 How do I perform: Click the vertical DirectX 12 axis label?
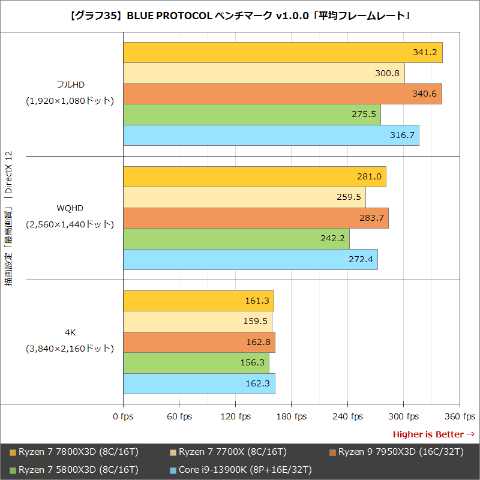9,218
